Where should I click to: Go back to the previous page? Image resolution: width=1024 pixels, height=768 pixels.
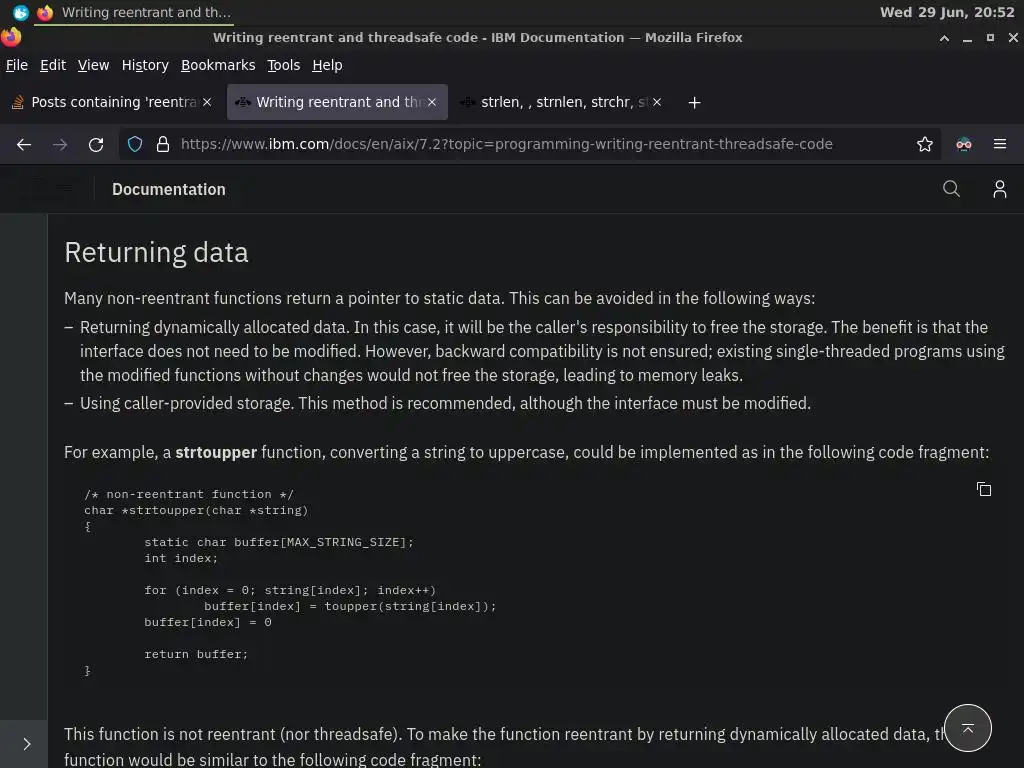click(24, 144)
